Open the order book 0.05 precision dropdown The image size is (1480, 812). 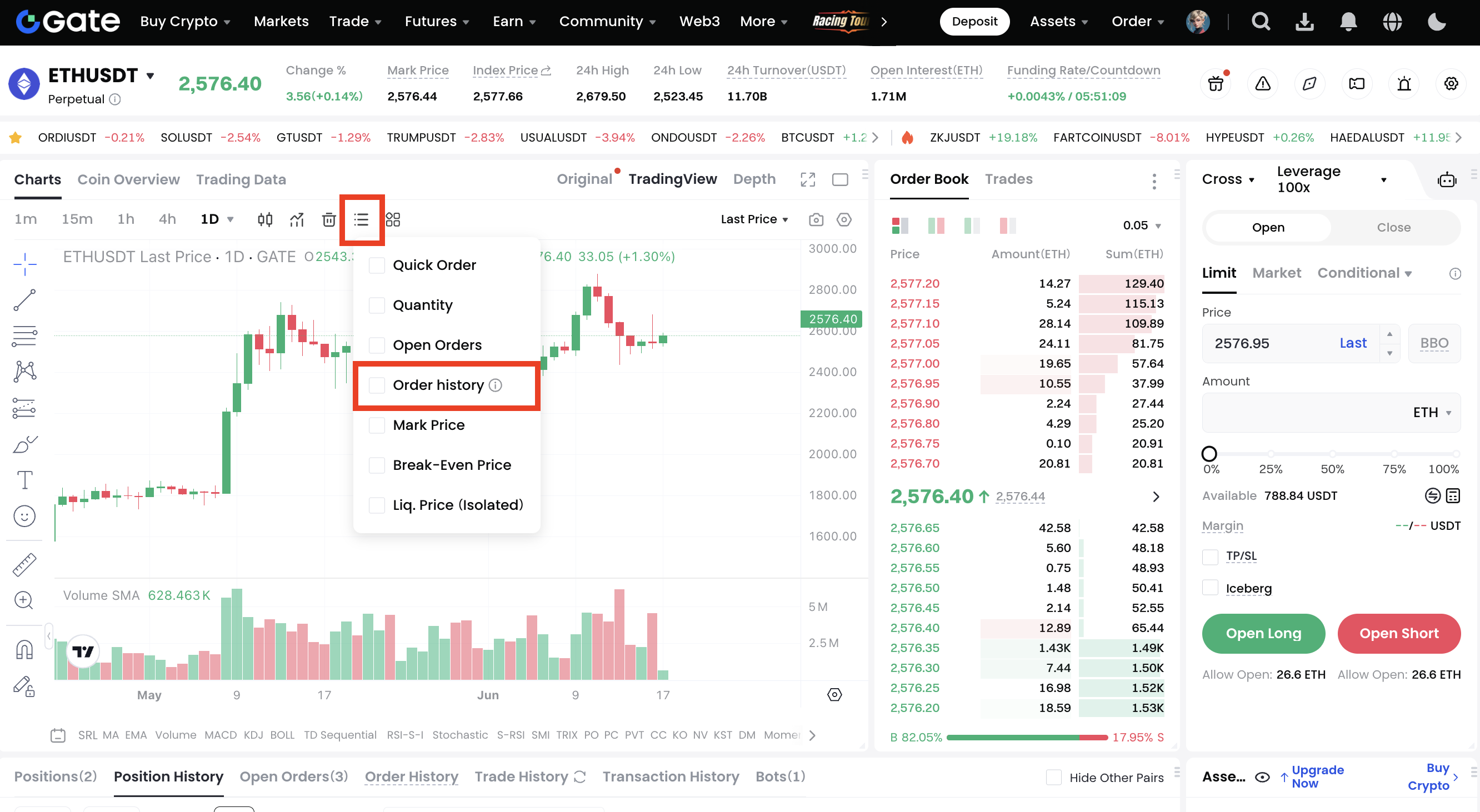1142,225
